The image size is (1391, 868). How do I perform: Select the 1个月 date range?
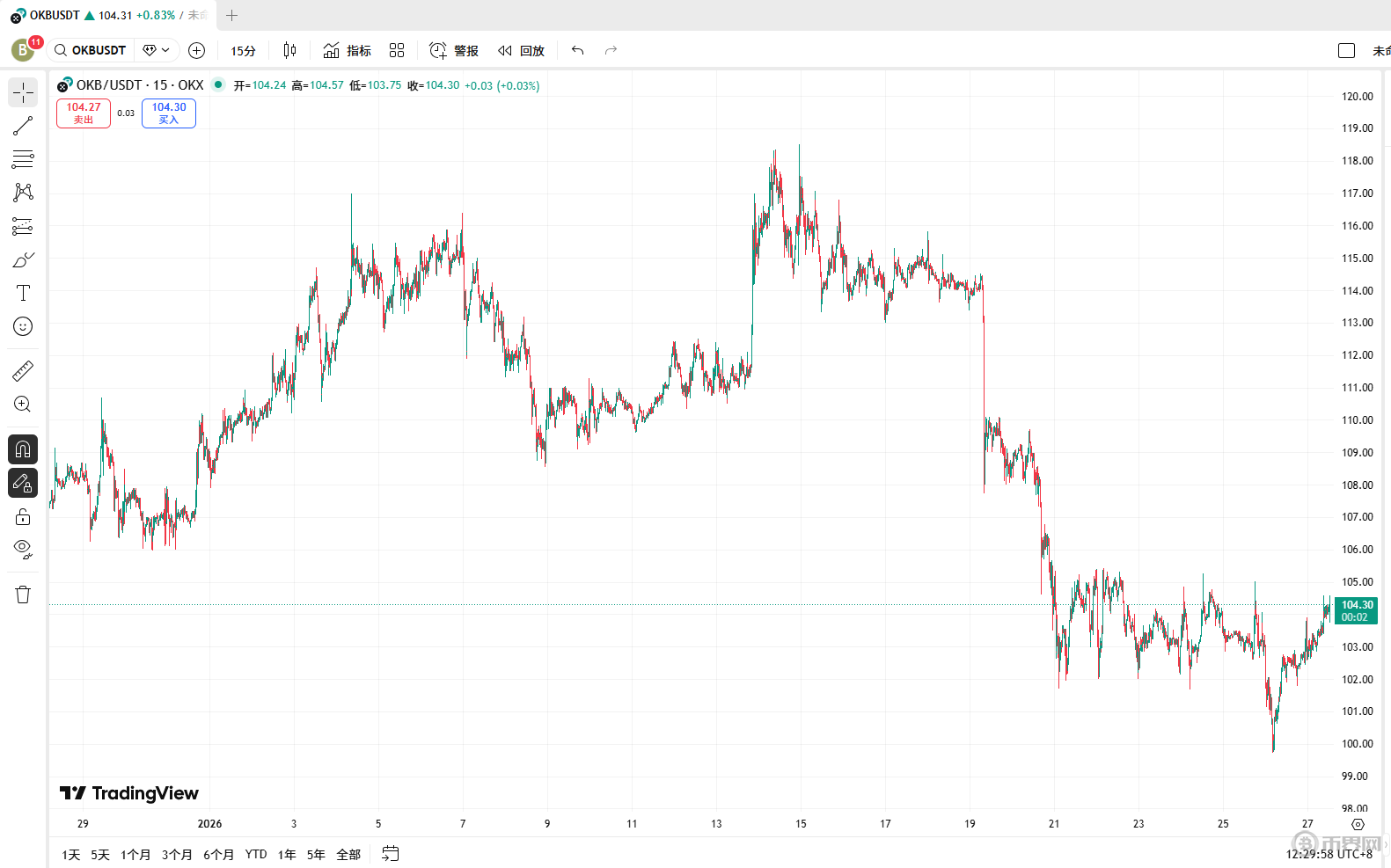pyautogui.click(x=135, y=855)
